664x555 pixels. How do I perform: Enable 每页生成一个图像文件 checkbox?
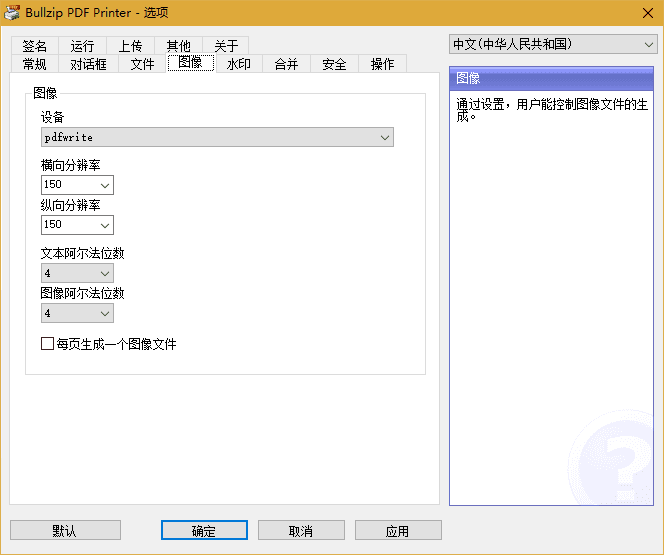[x=47, y=343]
